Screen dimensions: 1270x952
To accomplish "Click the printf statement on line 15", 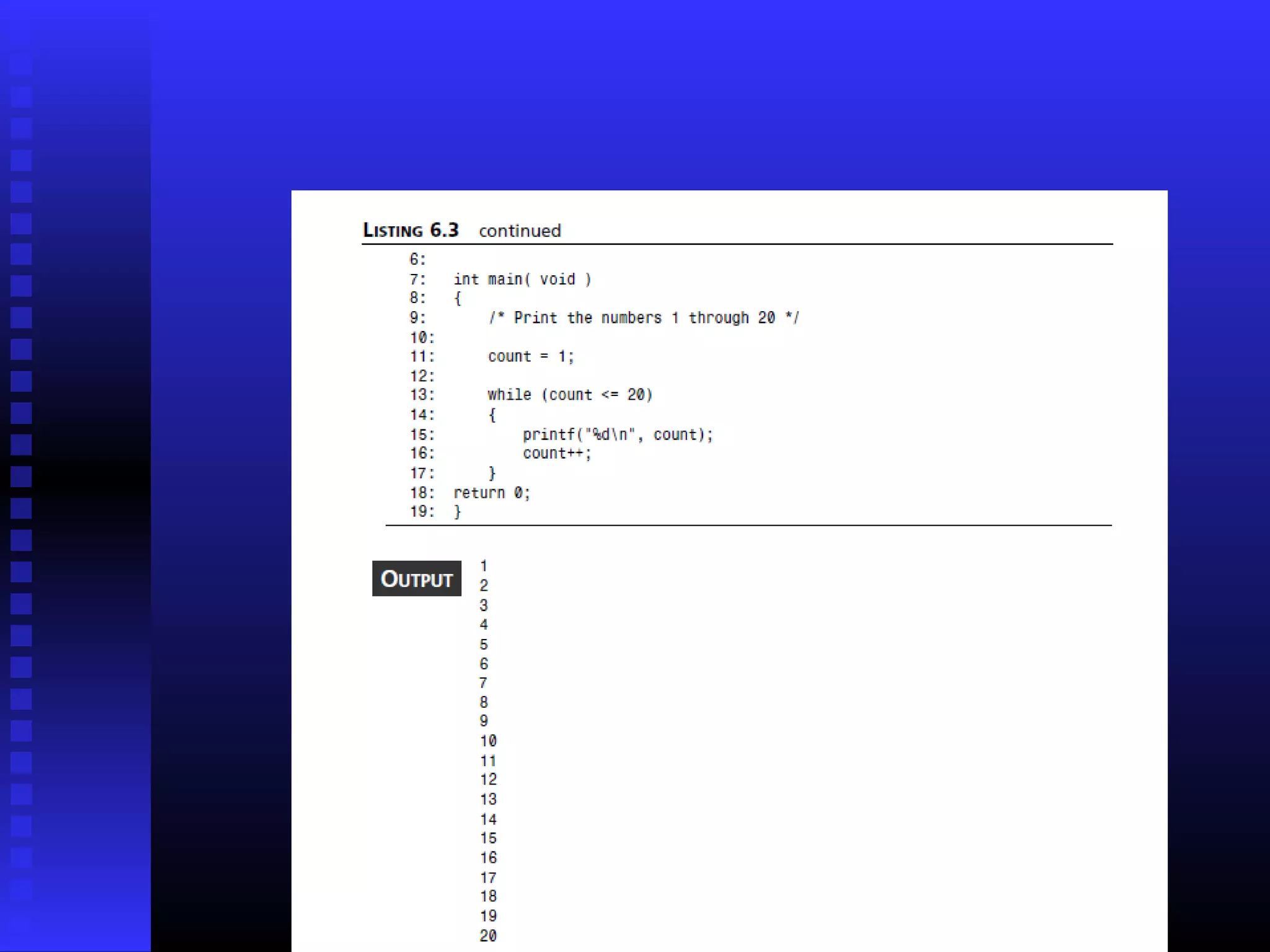I will 618,434.
